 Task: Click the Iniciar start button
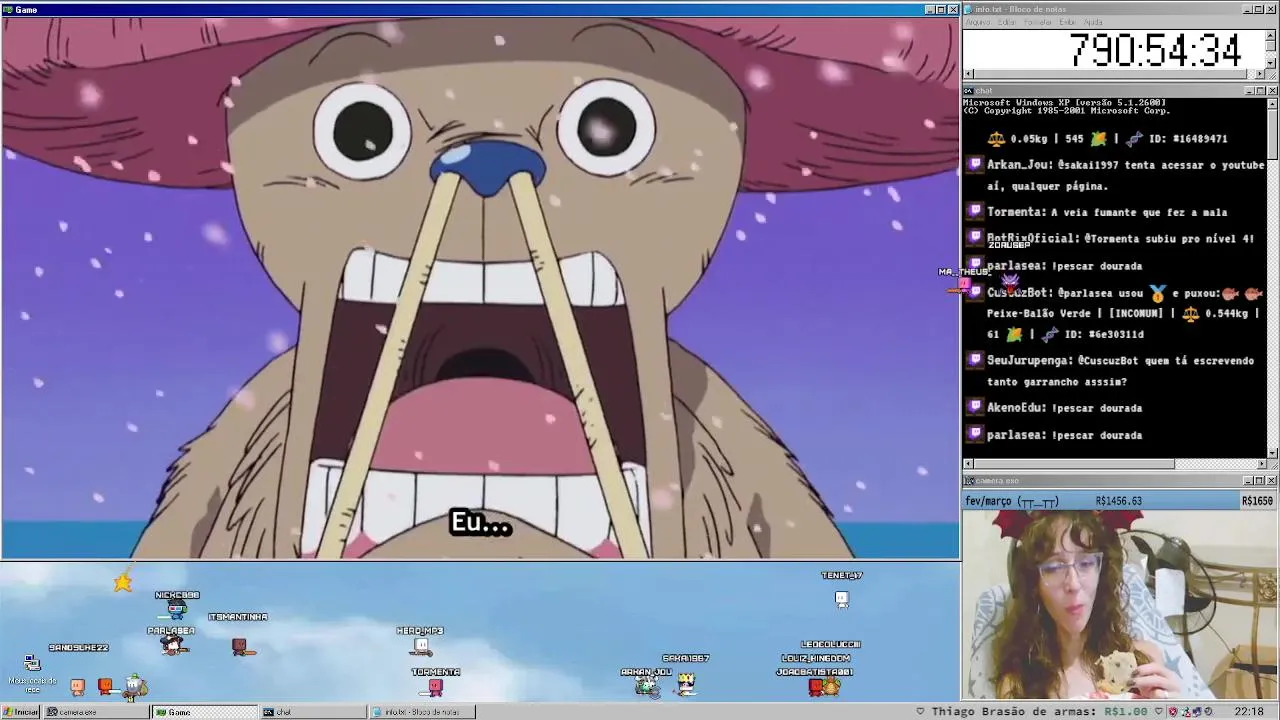tap(20, 712)
